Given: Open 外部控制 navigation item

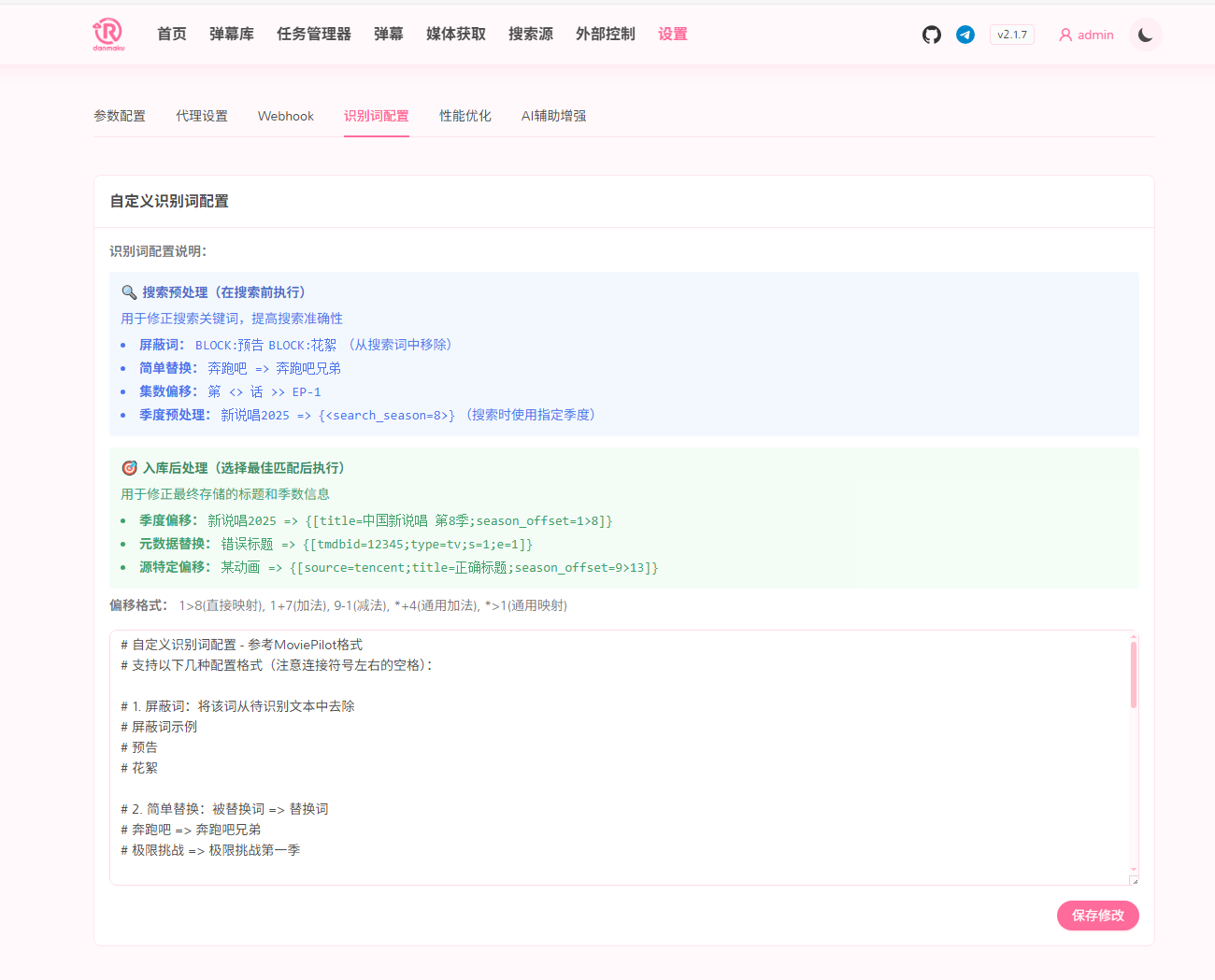Looking at the screenshot, I should pos(606,34).
